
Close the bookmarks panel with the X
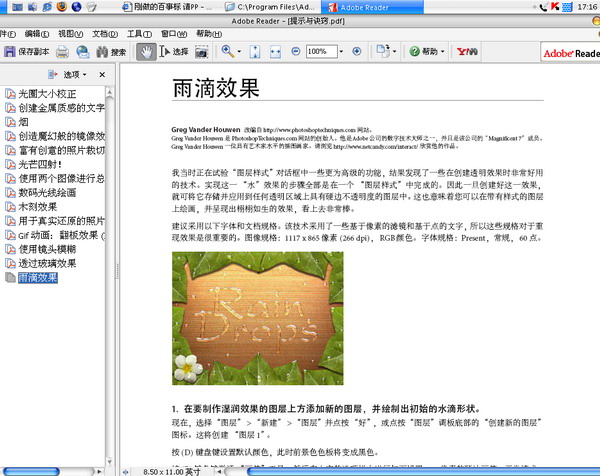pos(102,75)
